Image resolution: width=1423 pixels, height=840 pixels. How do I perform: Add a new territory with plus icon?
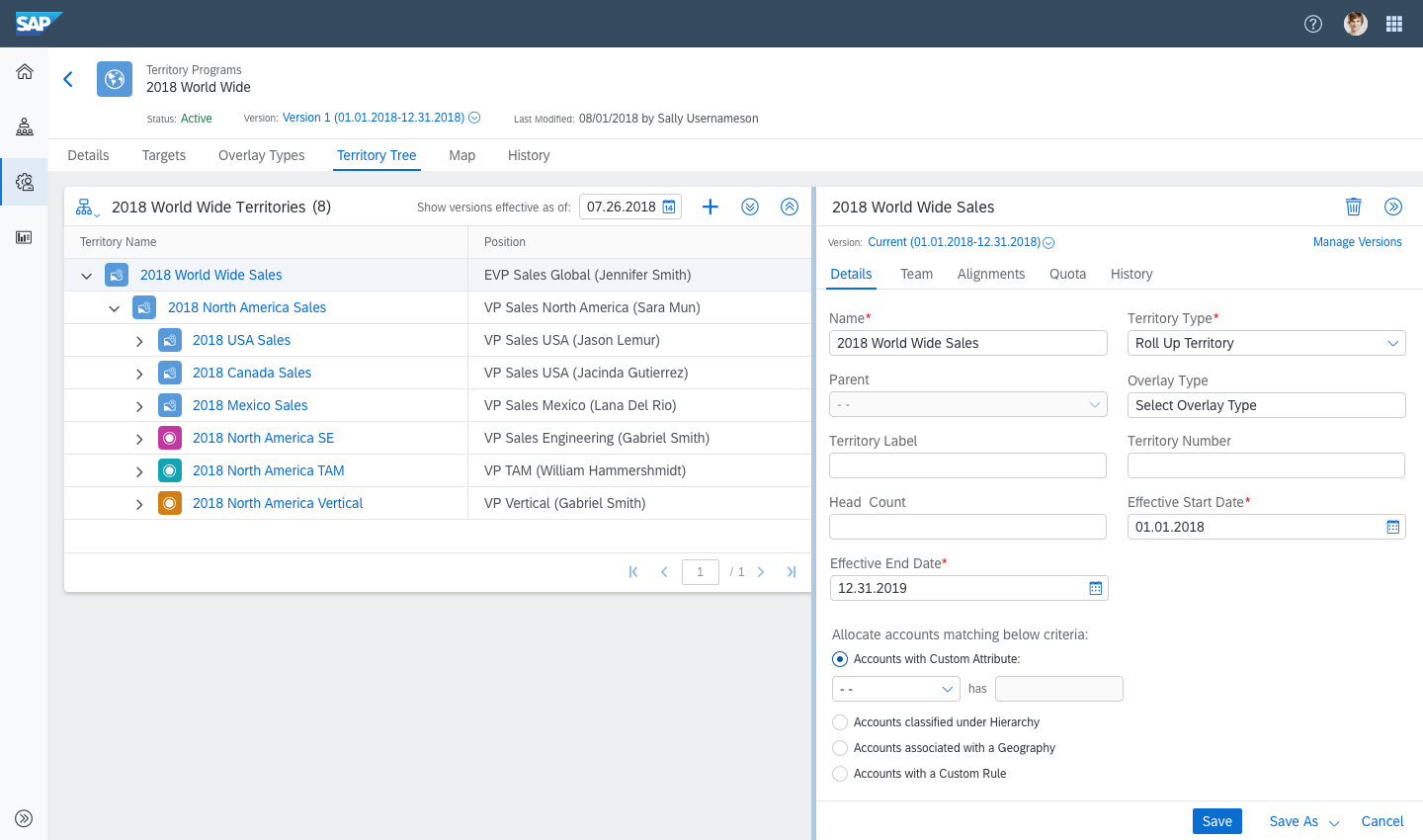tap(711, 207)
